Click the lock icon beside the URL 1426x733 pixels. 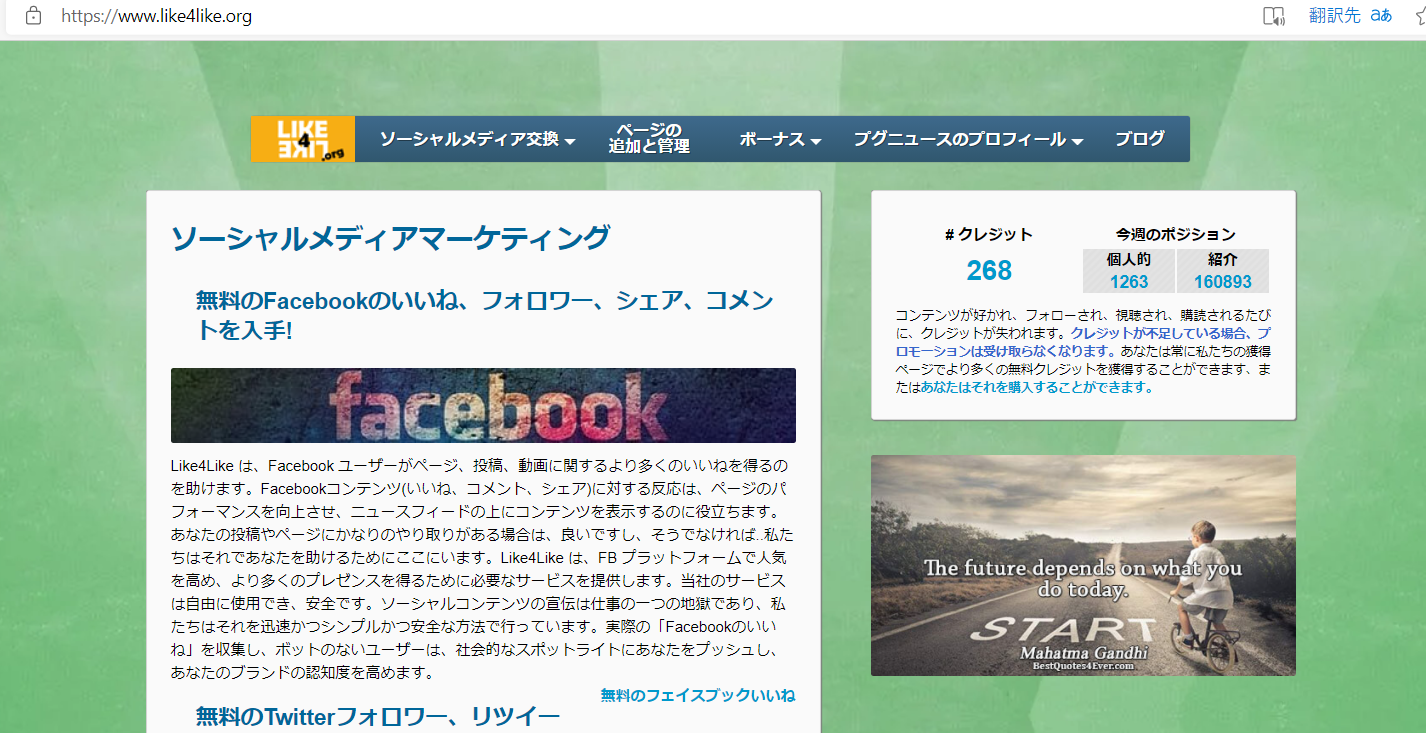[33, 16]
